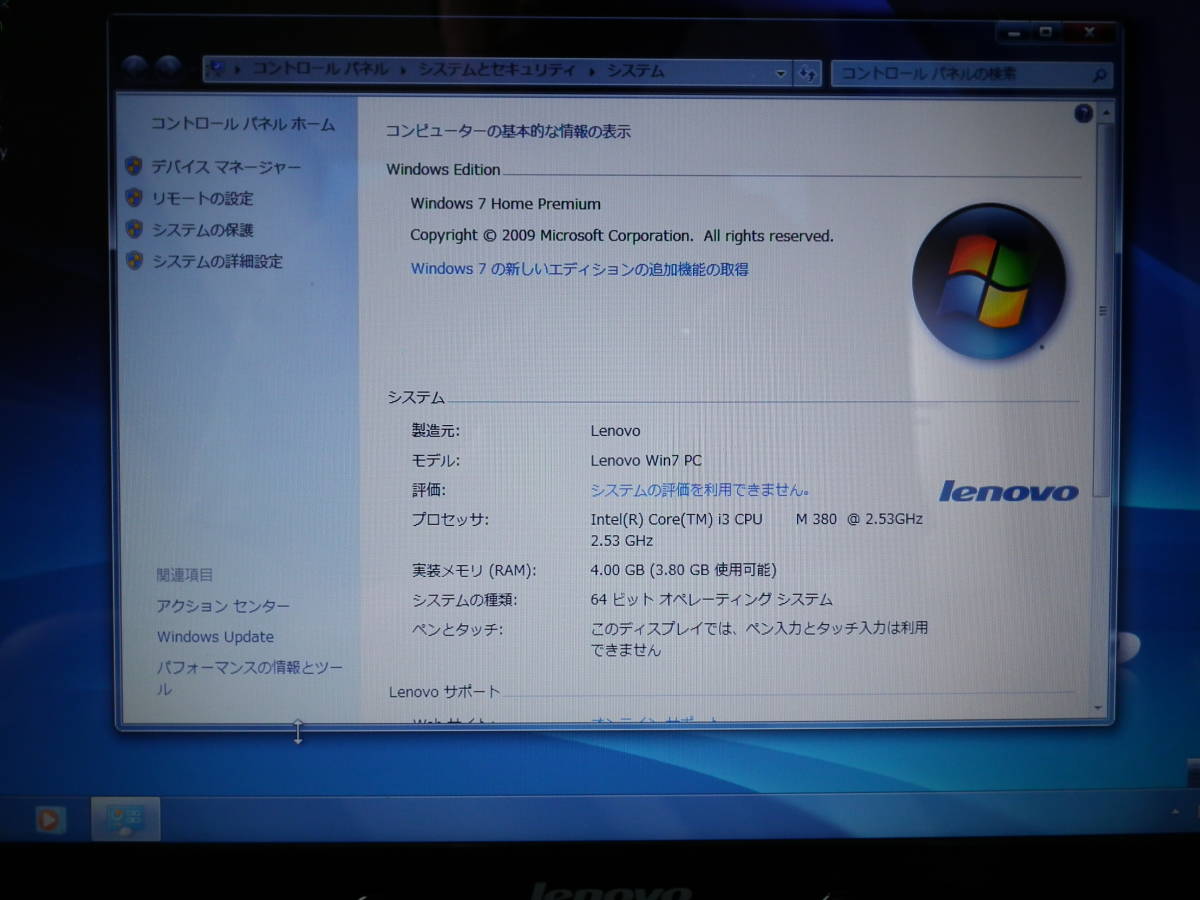Focus the Control Panel search field

[971, 74]
